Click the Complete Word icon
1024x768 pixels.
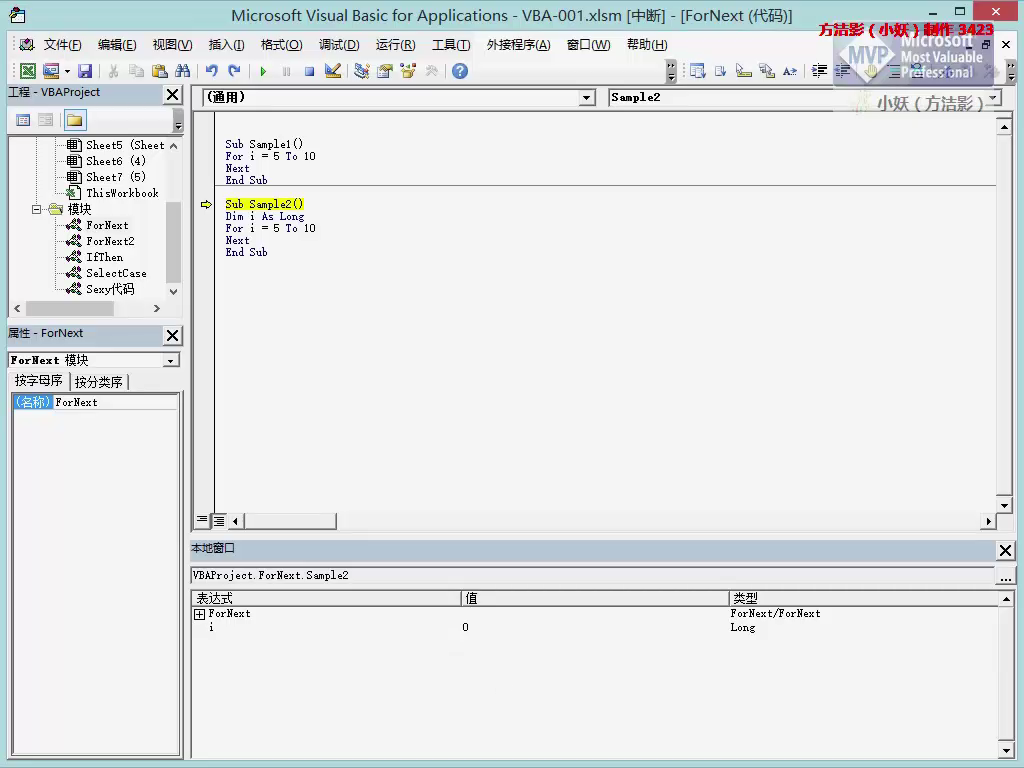point(790,71)
